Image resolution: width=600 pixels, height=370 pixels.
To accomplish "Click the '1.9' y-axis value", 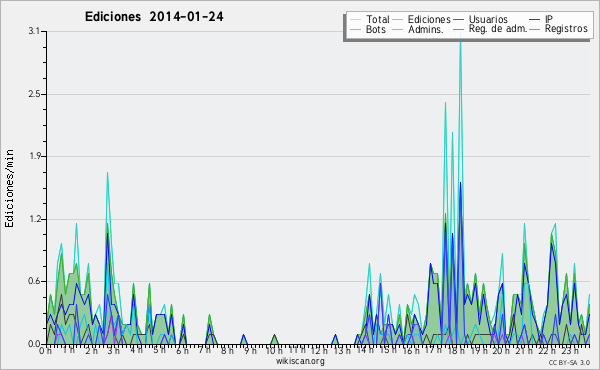I will click(x=34, y=156).
